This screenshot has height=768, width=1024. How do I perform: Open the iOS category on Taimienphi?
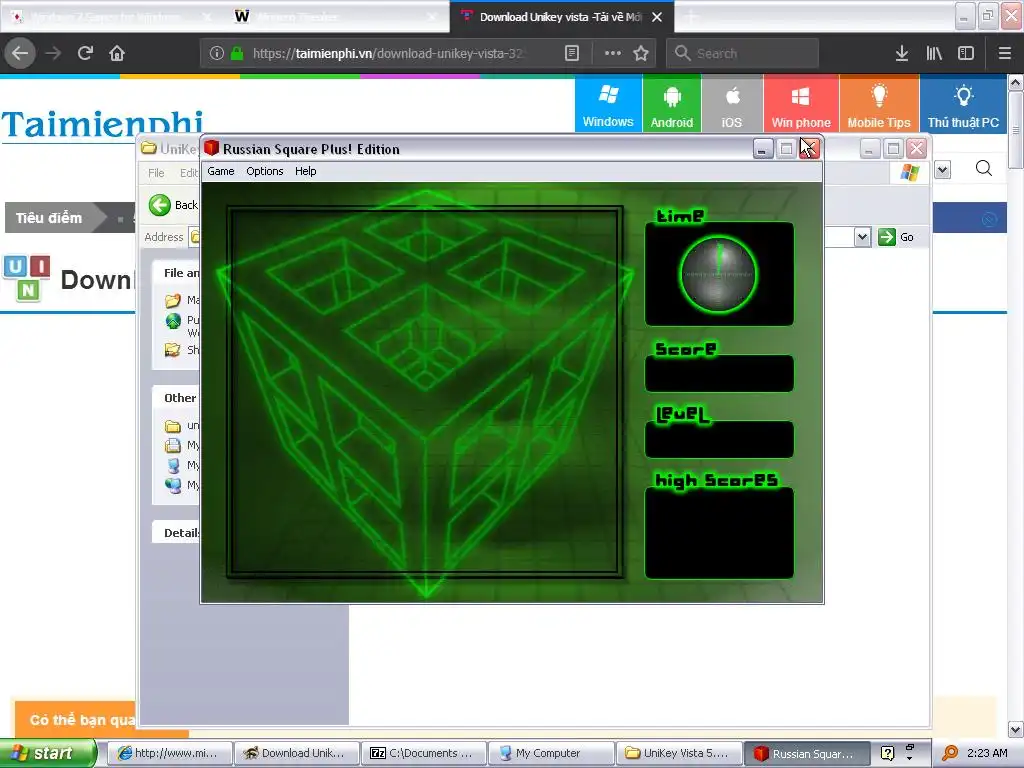pos(731,104)
